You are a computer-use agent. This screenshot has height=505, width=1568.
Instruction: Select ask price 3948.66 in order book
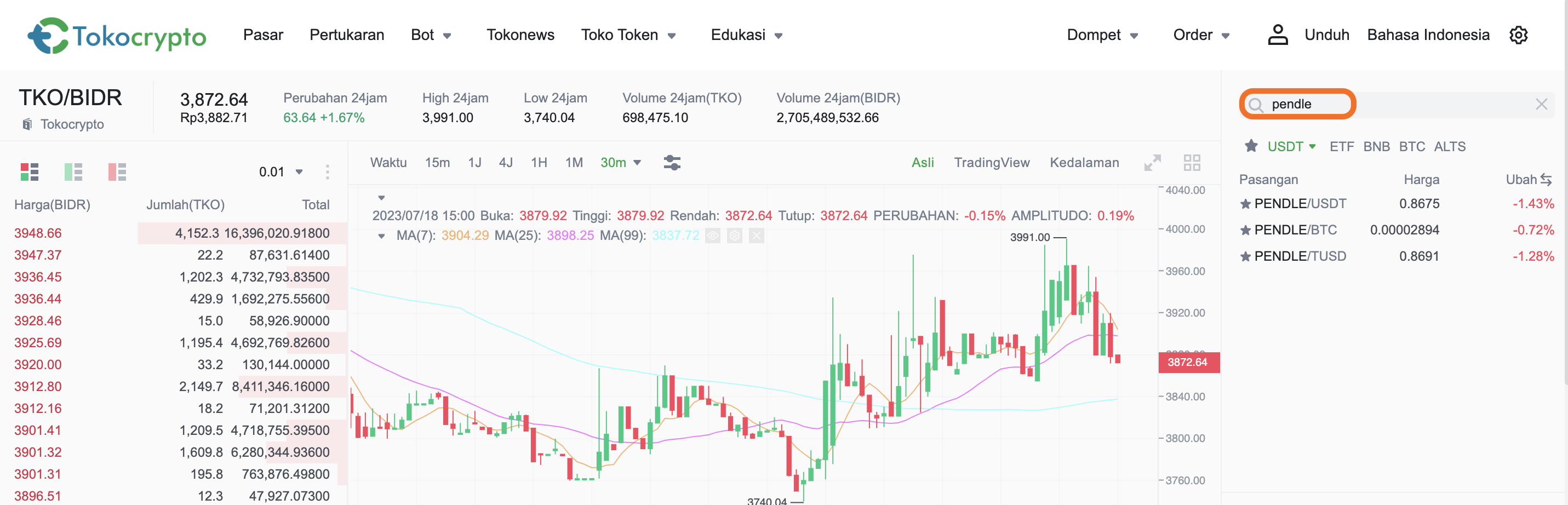tap(38, 233)
